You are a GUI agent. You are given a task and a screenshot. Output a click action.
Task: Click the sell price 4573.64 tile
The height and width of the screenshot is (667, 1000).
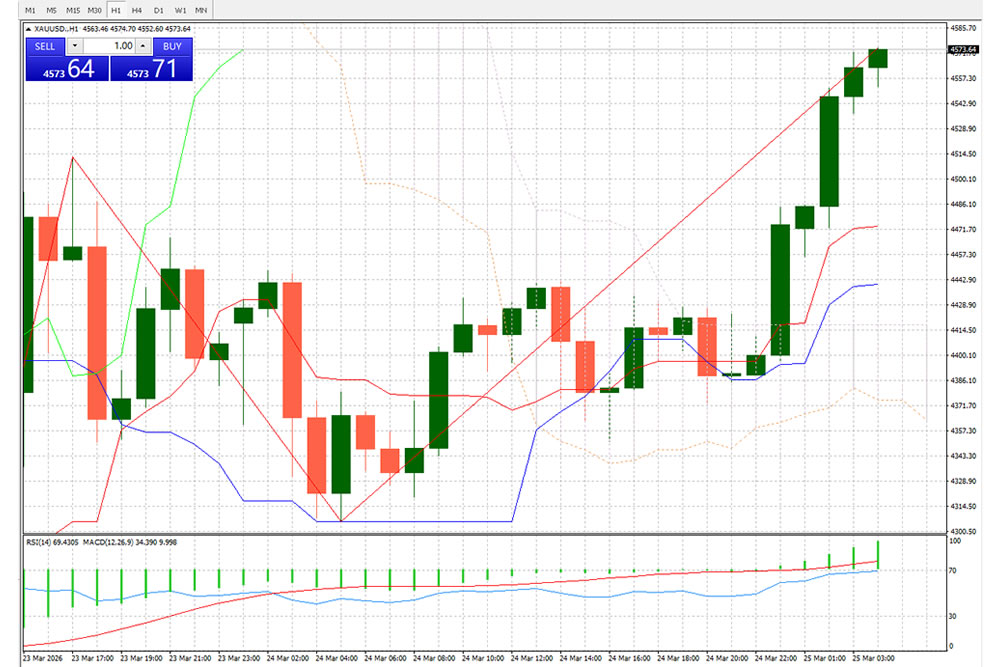pos(65,68)
